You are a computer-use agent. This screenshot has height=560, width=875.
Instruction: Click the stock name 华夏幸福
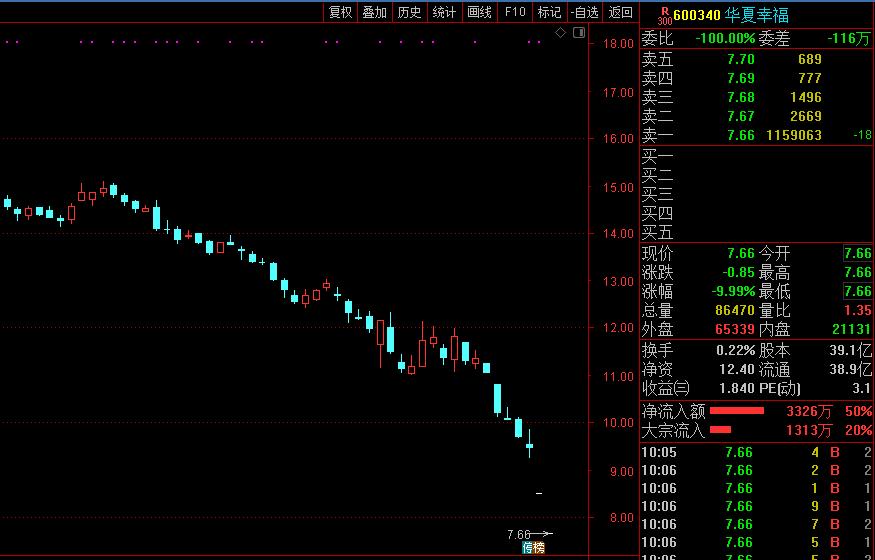coord(756,15)
